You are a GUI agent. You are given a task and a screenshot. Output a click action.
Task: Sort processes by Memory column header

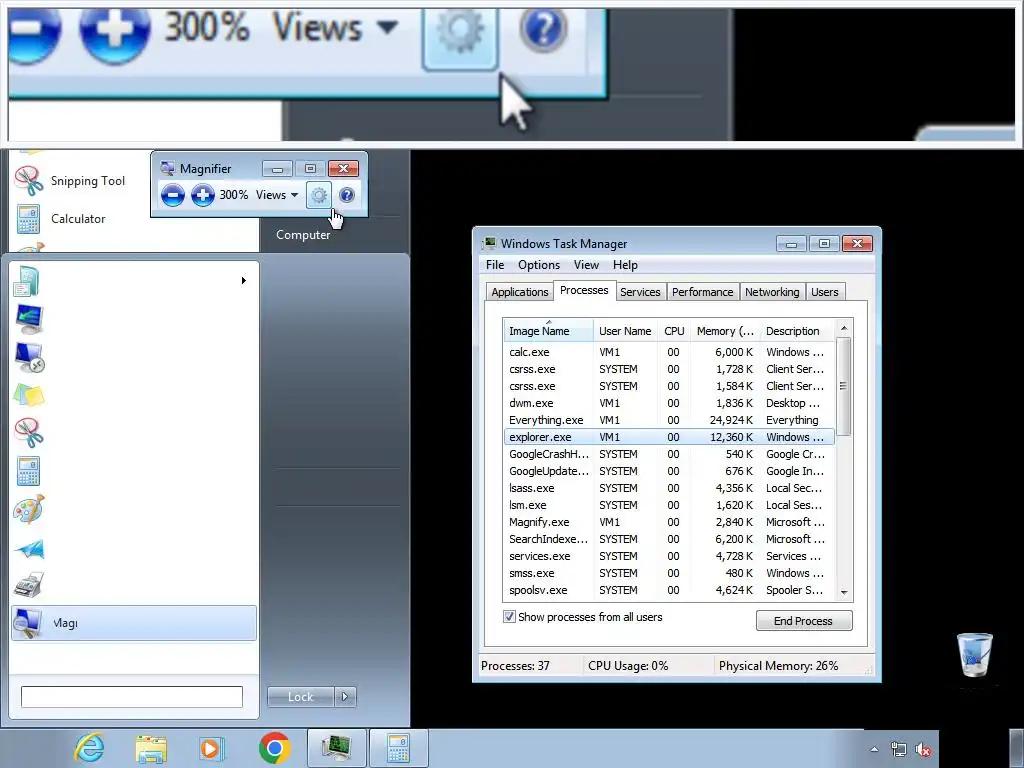click(725, 330)
